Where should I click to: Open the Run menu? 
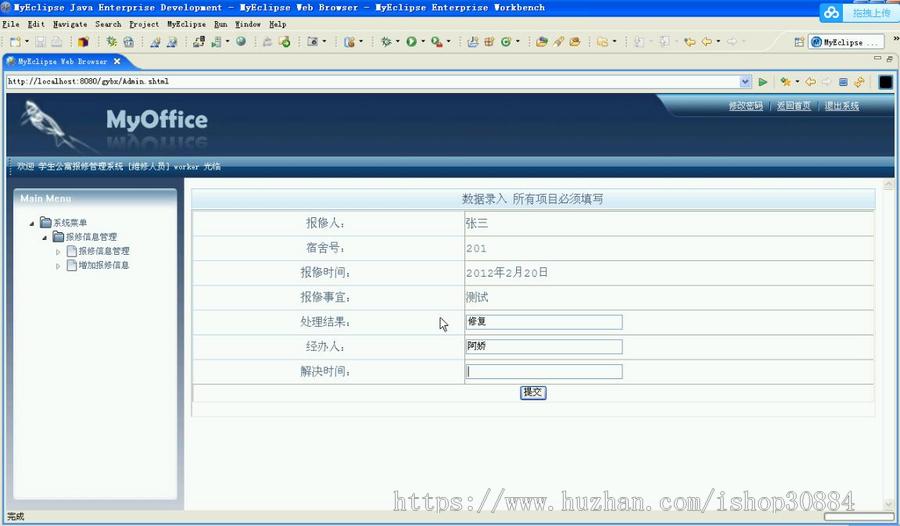pos(221,24)
